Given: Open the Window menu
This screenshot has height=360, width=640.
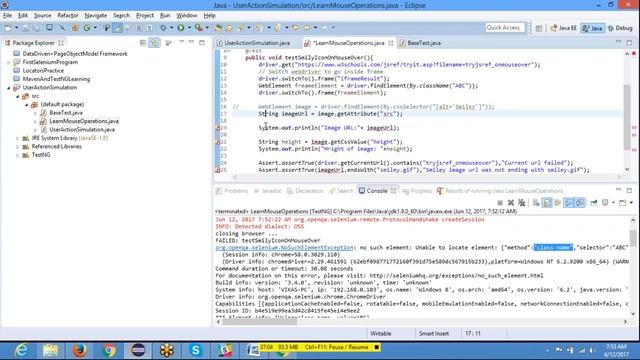Looking at the screenshot, I should 187,16.
